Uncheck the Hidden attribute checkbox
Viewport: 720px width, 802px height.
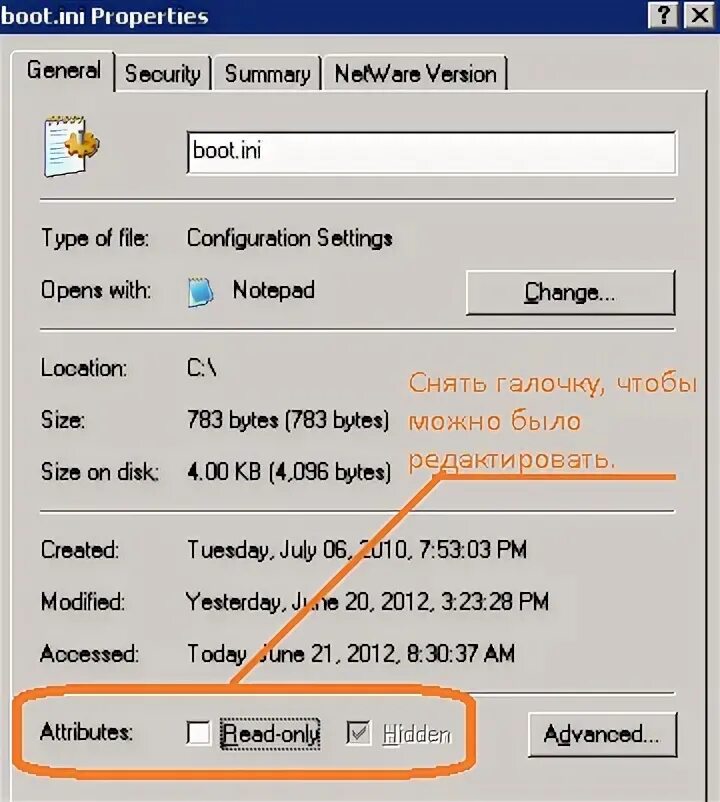click(x=358, y=733)
